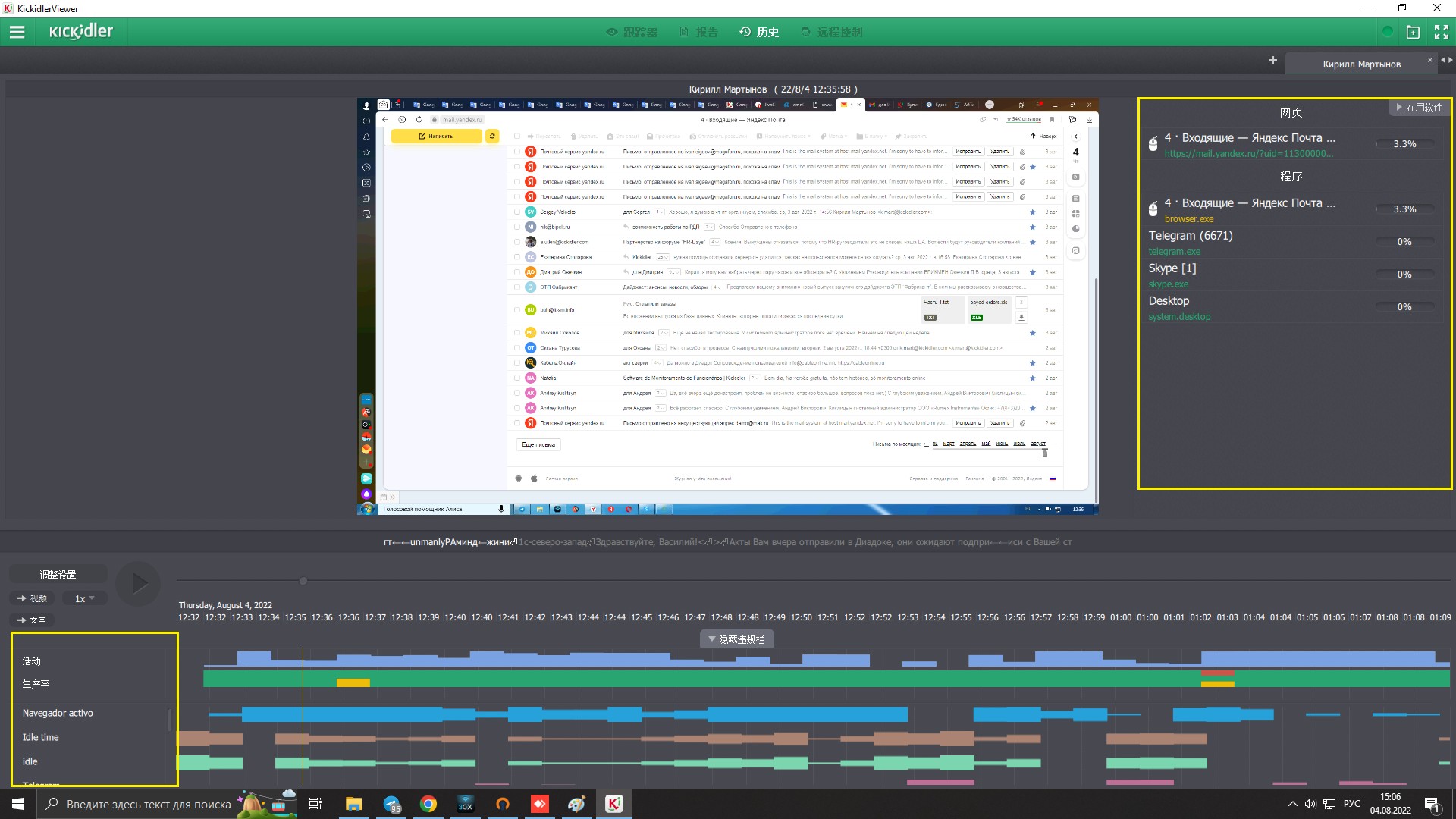
Task: Click the mouse icon beside the 网页 entry
Action: (1153, 144)
